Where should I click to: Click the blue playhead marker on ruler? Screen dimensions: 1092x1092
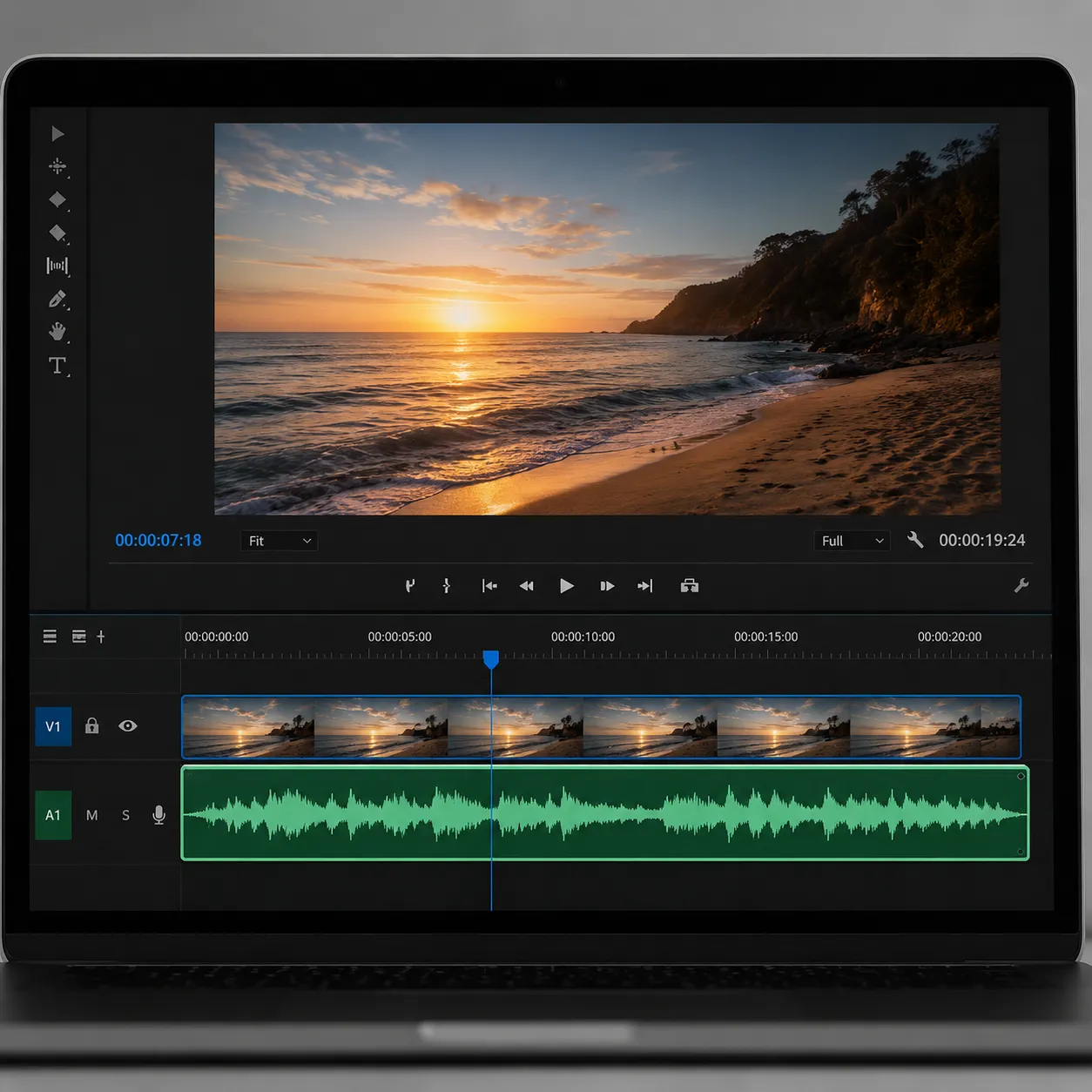point(491,659)
